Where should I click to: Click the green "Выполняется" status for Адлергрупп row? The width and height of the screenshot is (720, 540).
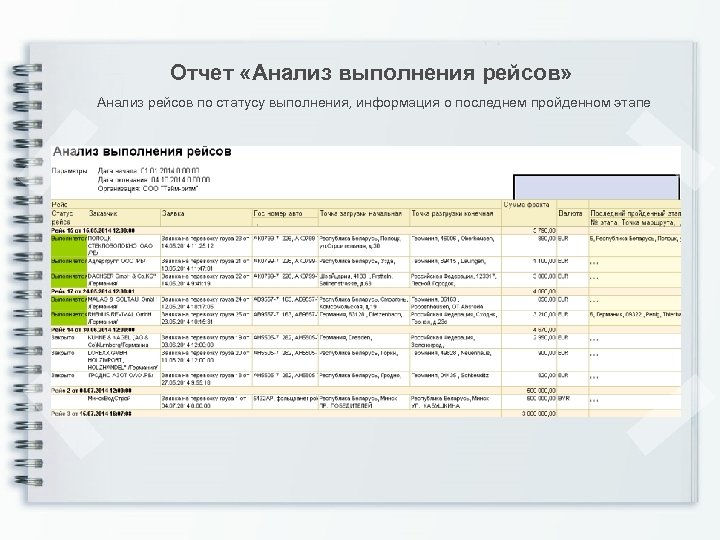click(69, 265)
